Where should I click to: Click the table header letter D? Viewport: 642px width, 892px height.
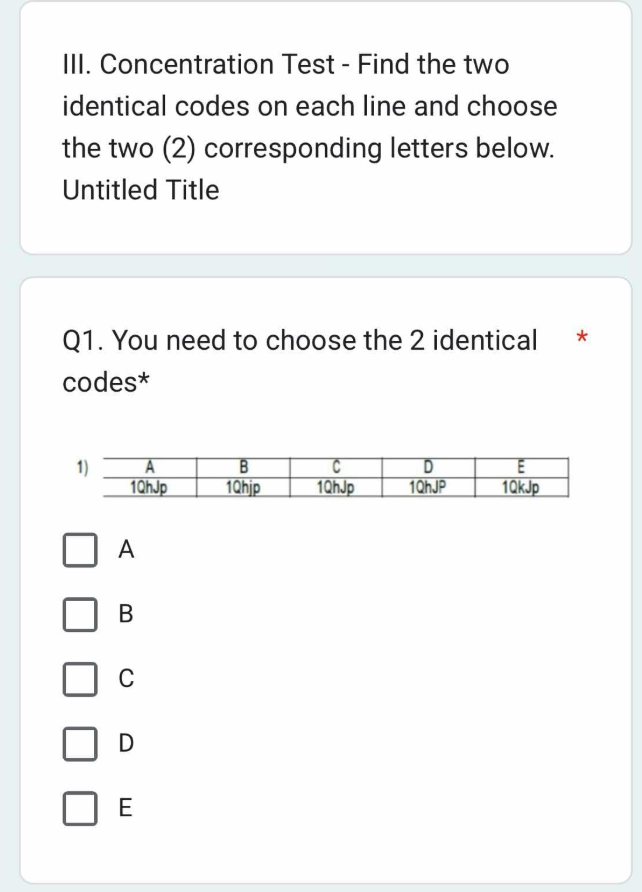pyautogui.click(x=428, y=468)
